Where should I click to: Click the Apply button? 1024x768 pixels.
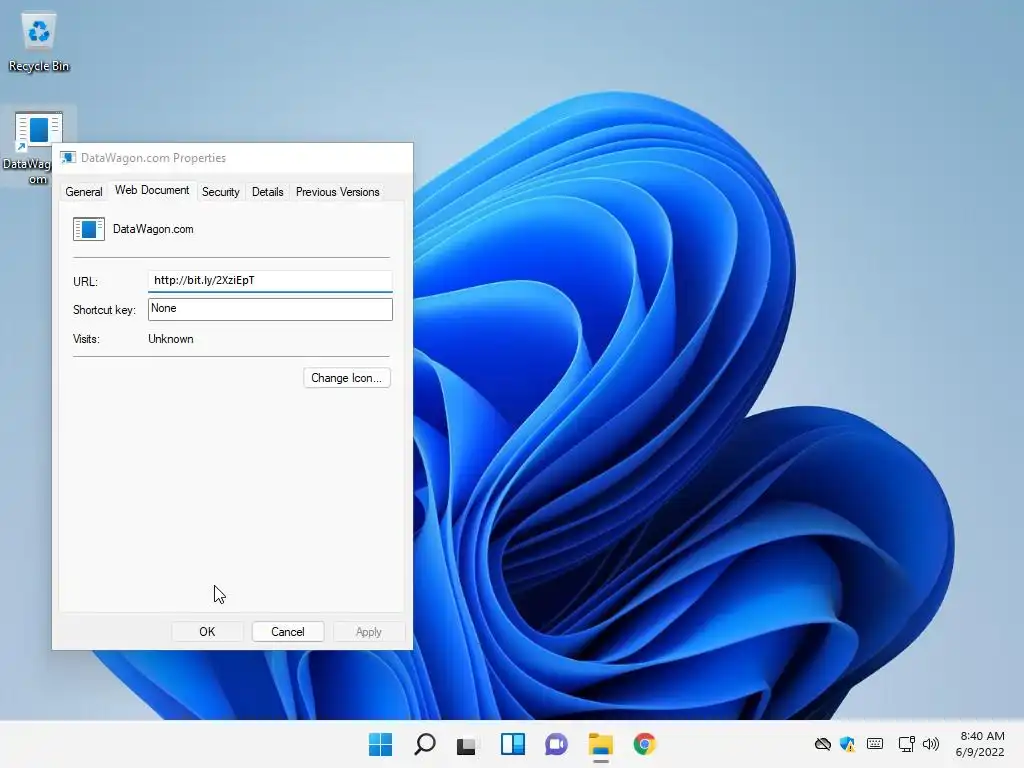(369, 632)
